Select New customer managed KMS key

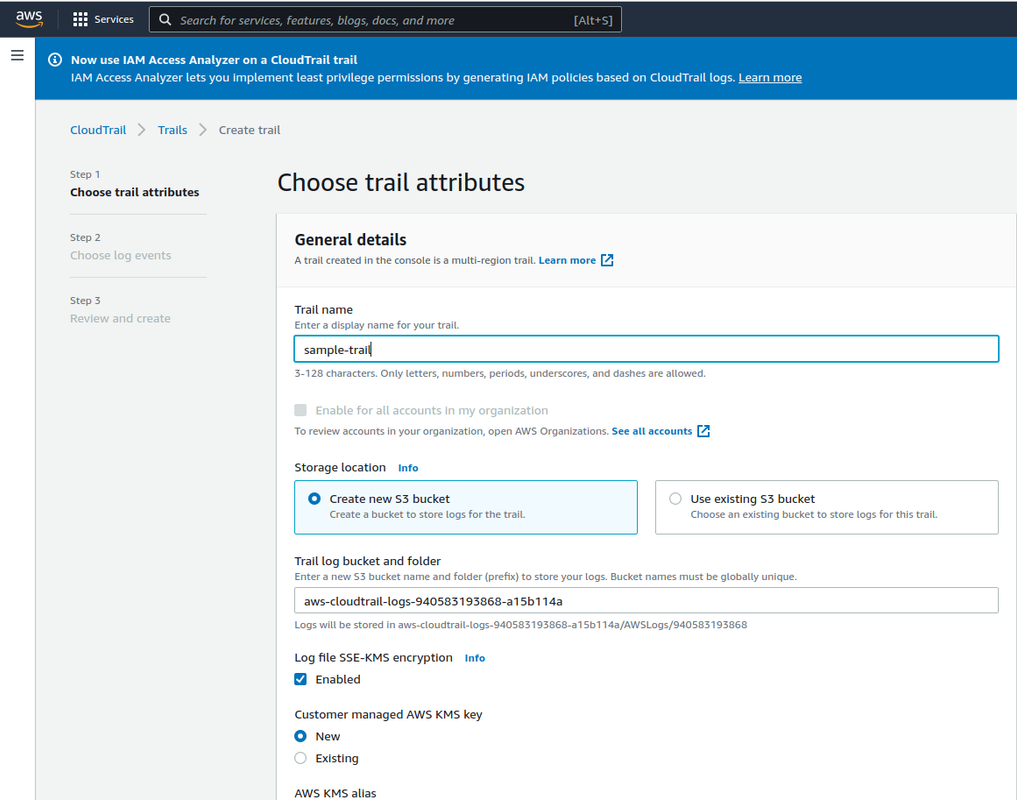[300, 736]
